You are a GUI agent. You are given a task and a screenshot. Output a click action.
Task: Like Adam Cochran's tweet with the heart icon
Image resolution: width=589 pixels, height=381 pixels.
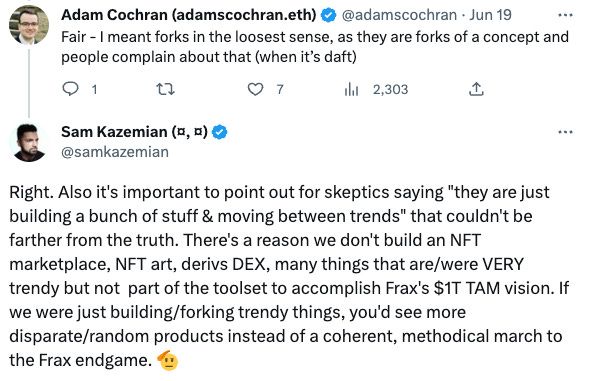(x=255, y=89)
